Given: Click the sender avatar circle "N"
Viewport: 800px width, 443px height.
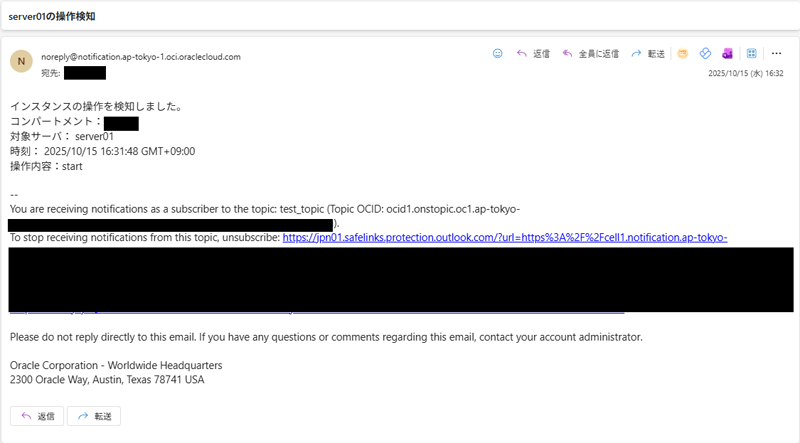Looking at the screenshot, I should [x=21, y=62].
